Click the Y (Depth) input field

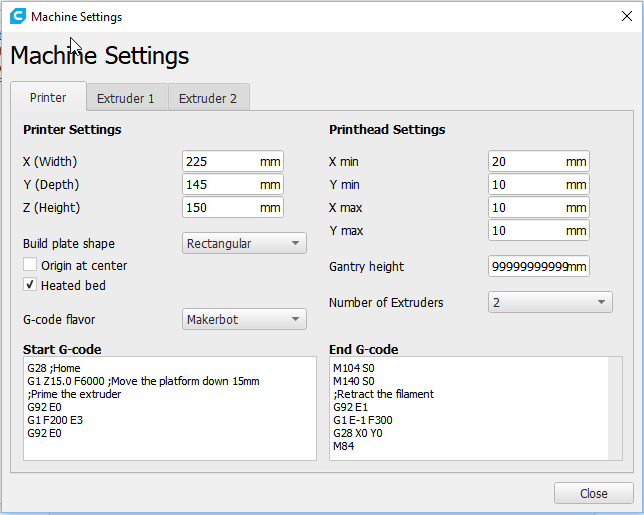[x=233, y=184]
